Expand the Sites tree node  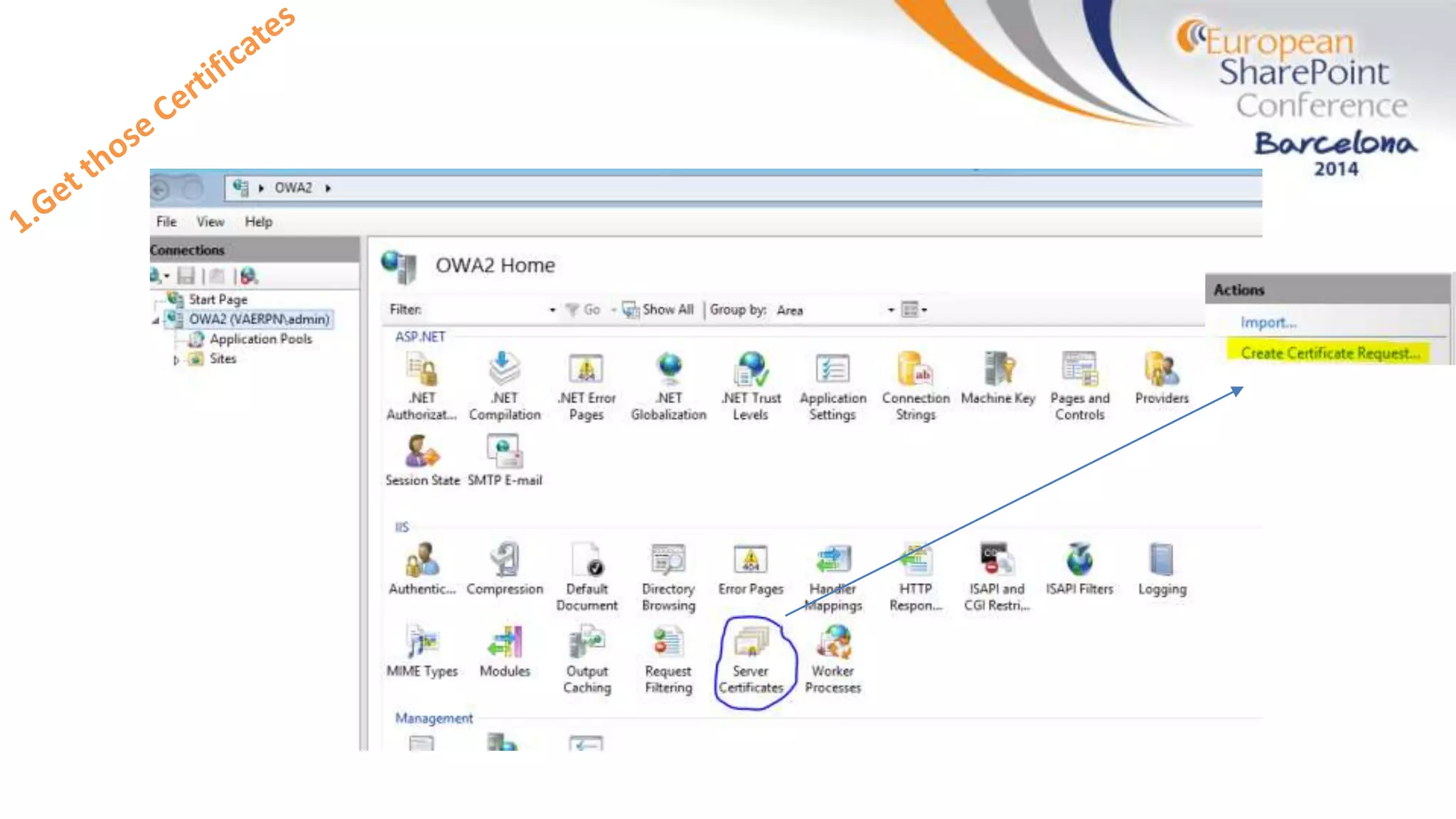[x=176, y=360]
